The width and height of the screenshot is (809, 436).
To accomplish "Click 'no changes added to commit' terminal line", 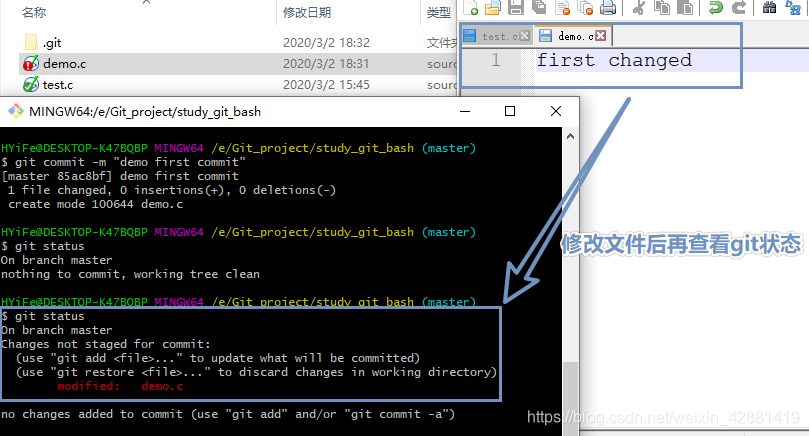I will point(228,414).
